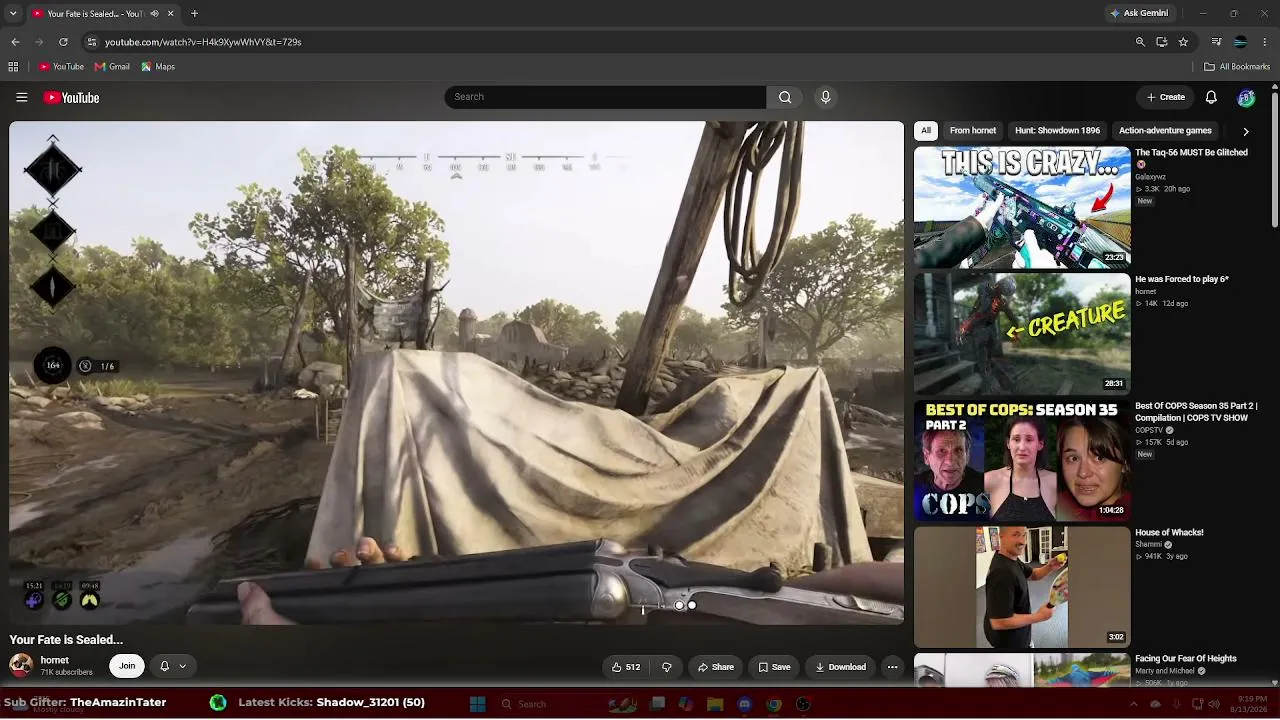Click the zoom magnifier in the address bar
This screenshot has width=1280, height=720.
(1140, 42)
